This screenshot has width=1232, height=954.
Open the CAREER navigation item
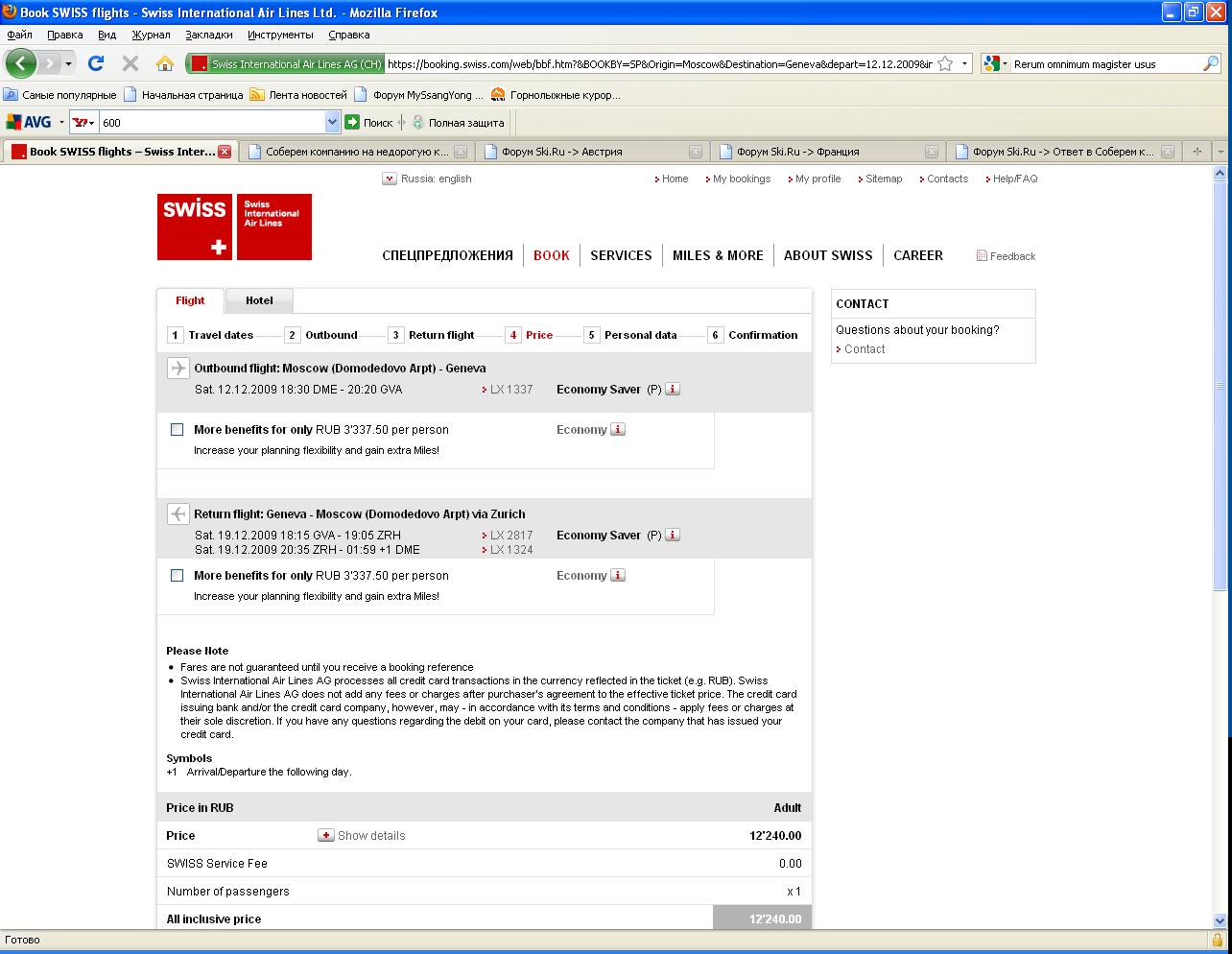coord(918,255)
